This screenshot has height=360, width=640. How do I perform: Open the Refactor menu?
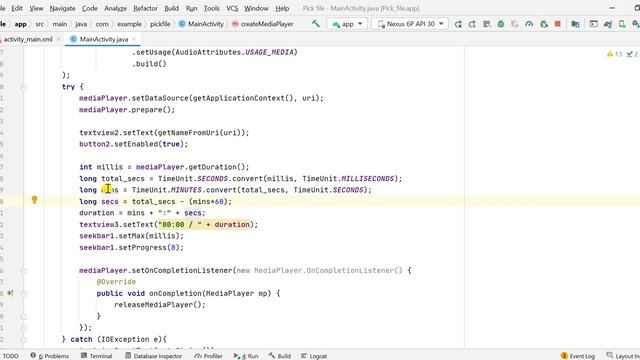click(145, 8)
